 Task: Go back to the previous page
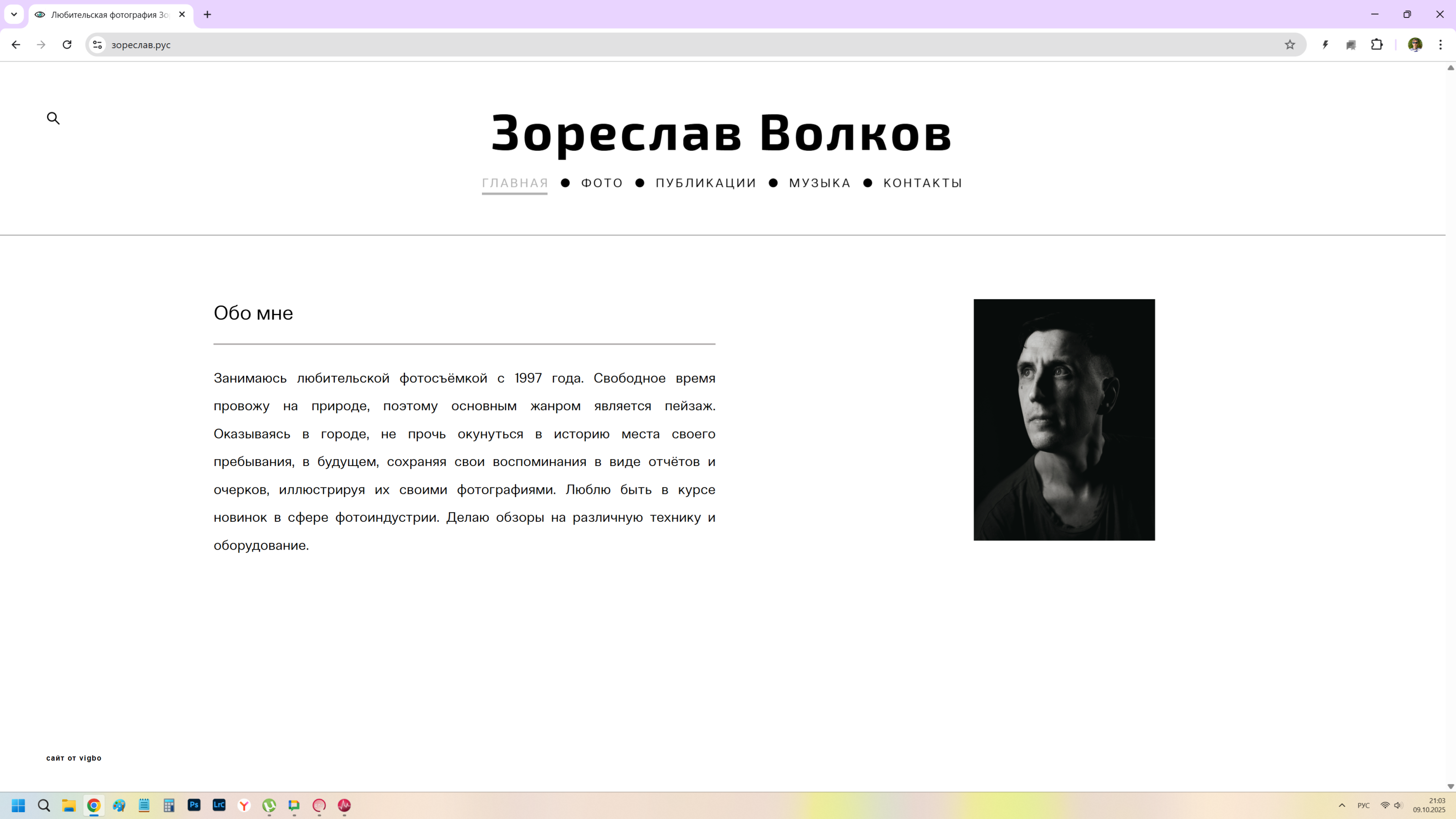click(16, 45)
